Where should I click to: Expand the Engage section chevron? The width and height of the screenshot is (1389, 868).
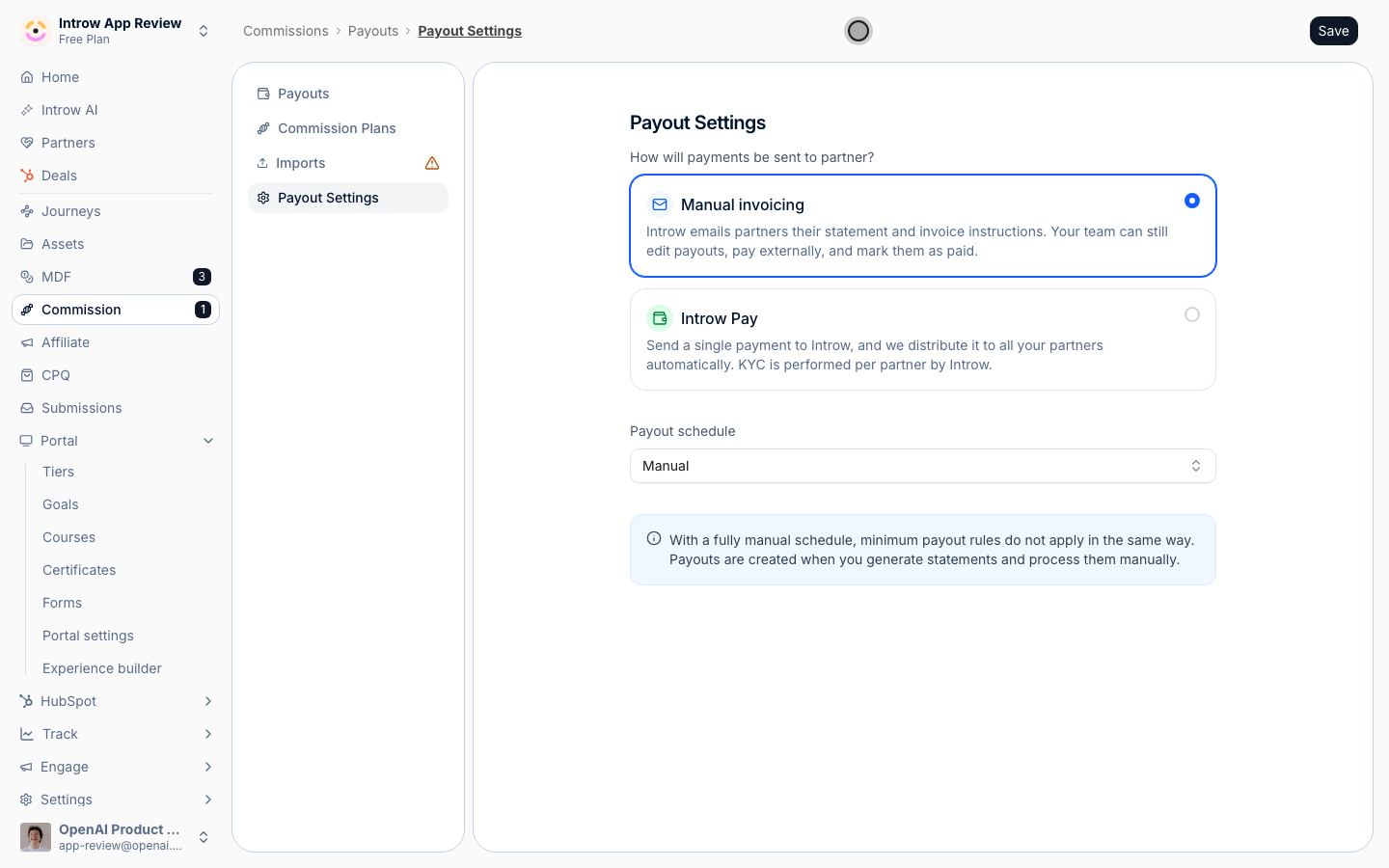tap(208, 767)
